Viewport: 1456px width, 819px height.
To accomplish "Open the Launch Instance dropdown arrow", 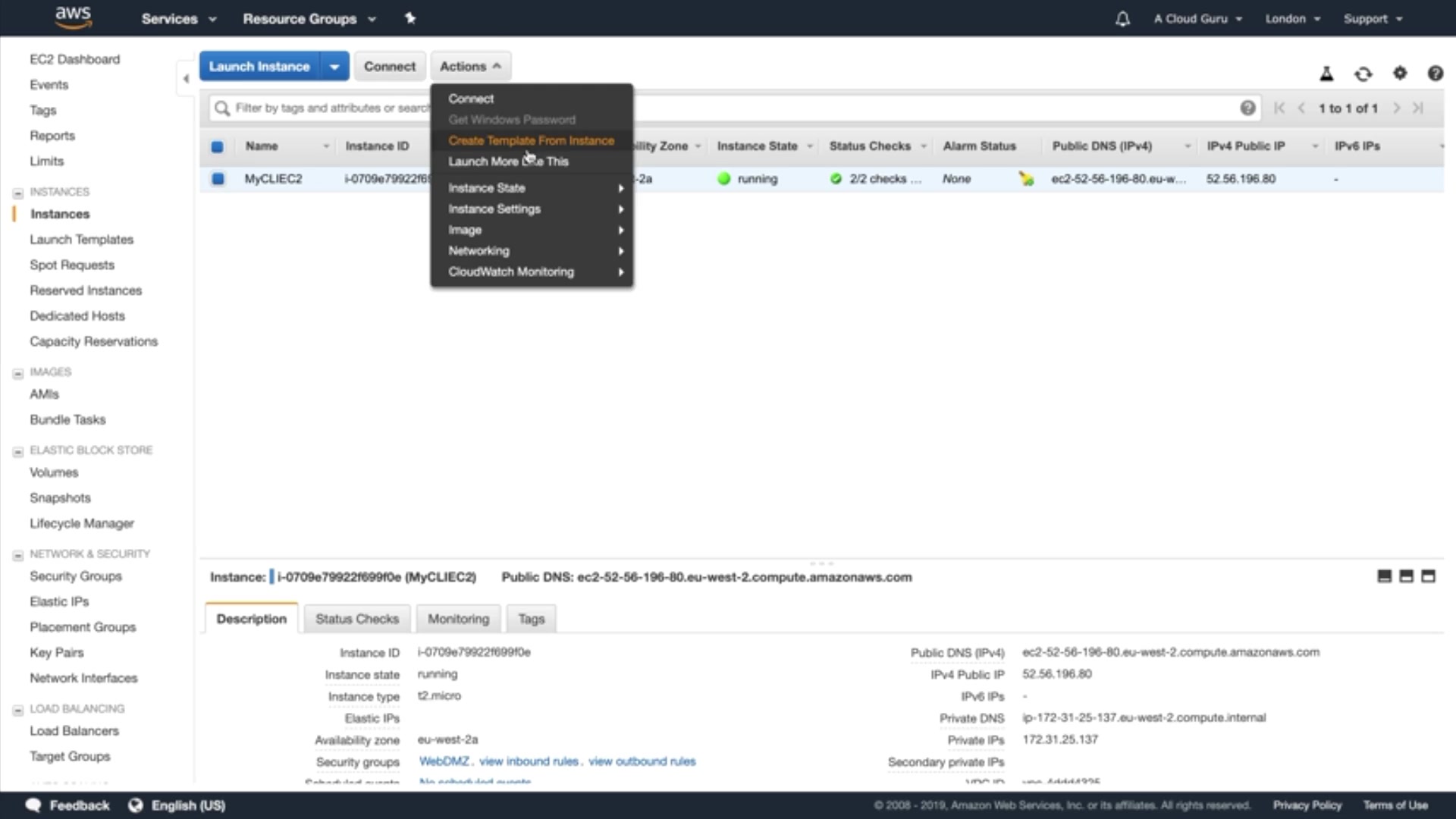I will tap(334, 67).
